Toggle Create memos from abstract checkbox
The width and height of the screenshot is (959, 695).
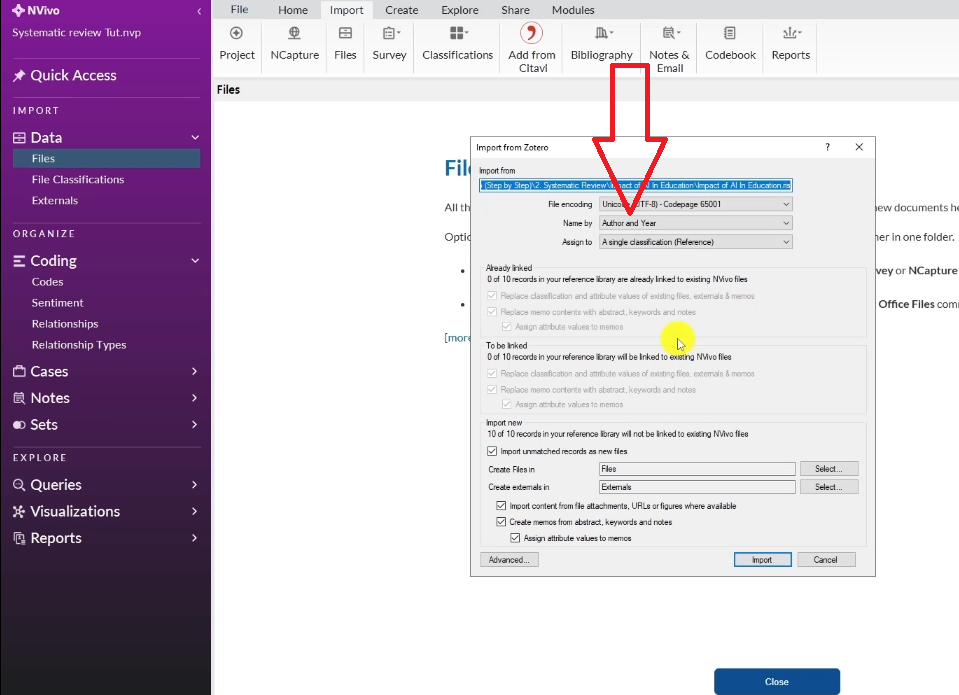(501, 522)
